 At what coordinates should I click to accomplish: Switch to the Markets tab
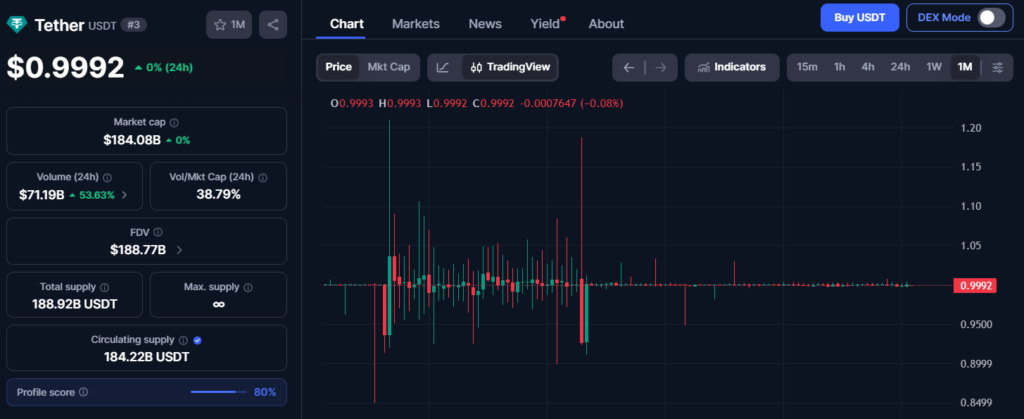(416, 23)
